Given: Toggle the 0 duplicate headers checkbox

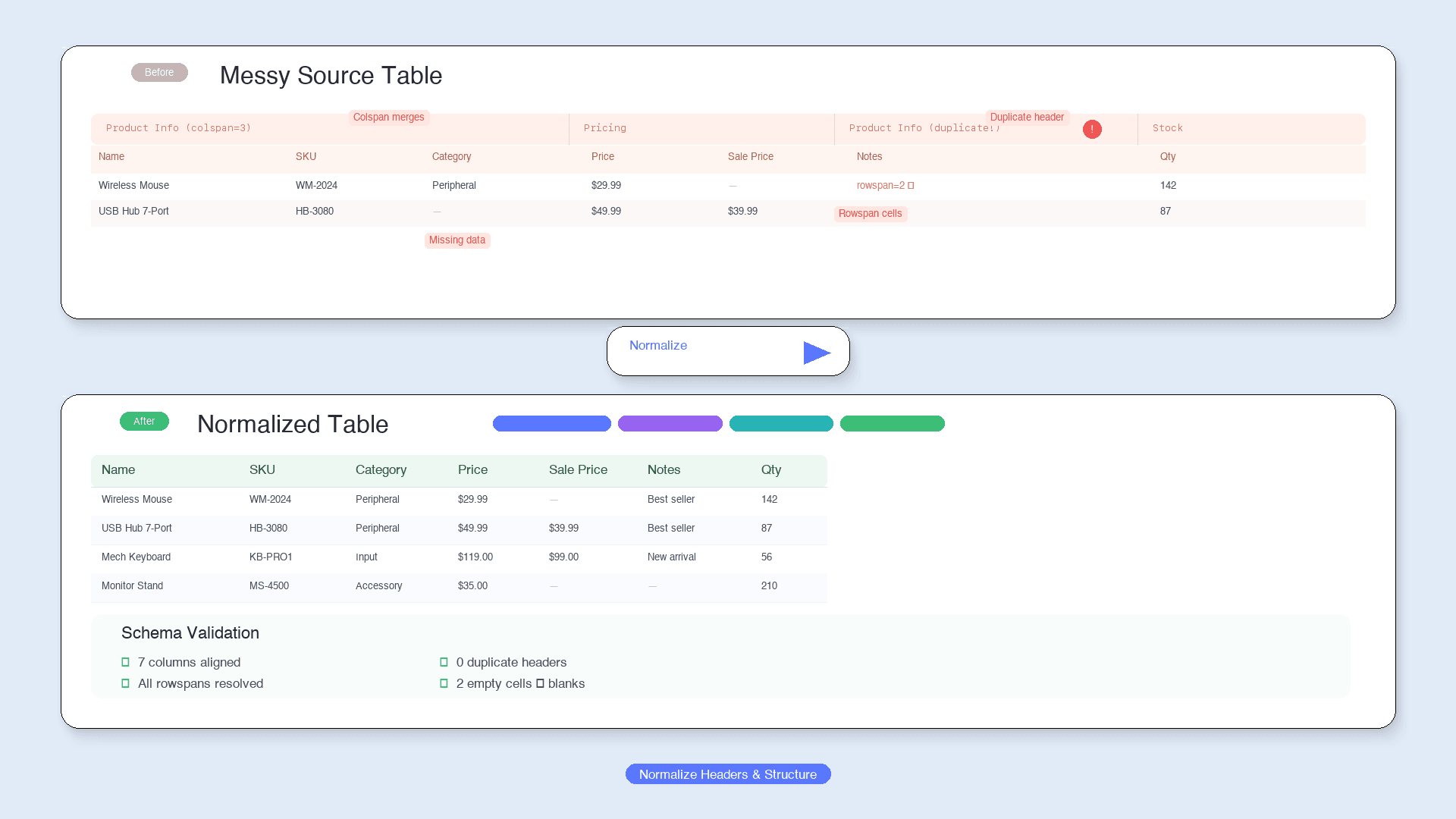Looking at the screenshot, I should (444, 662).
